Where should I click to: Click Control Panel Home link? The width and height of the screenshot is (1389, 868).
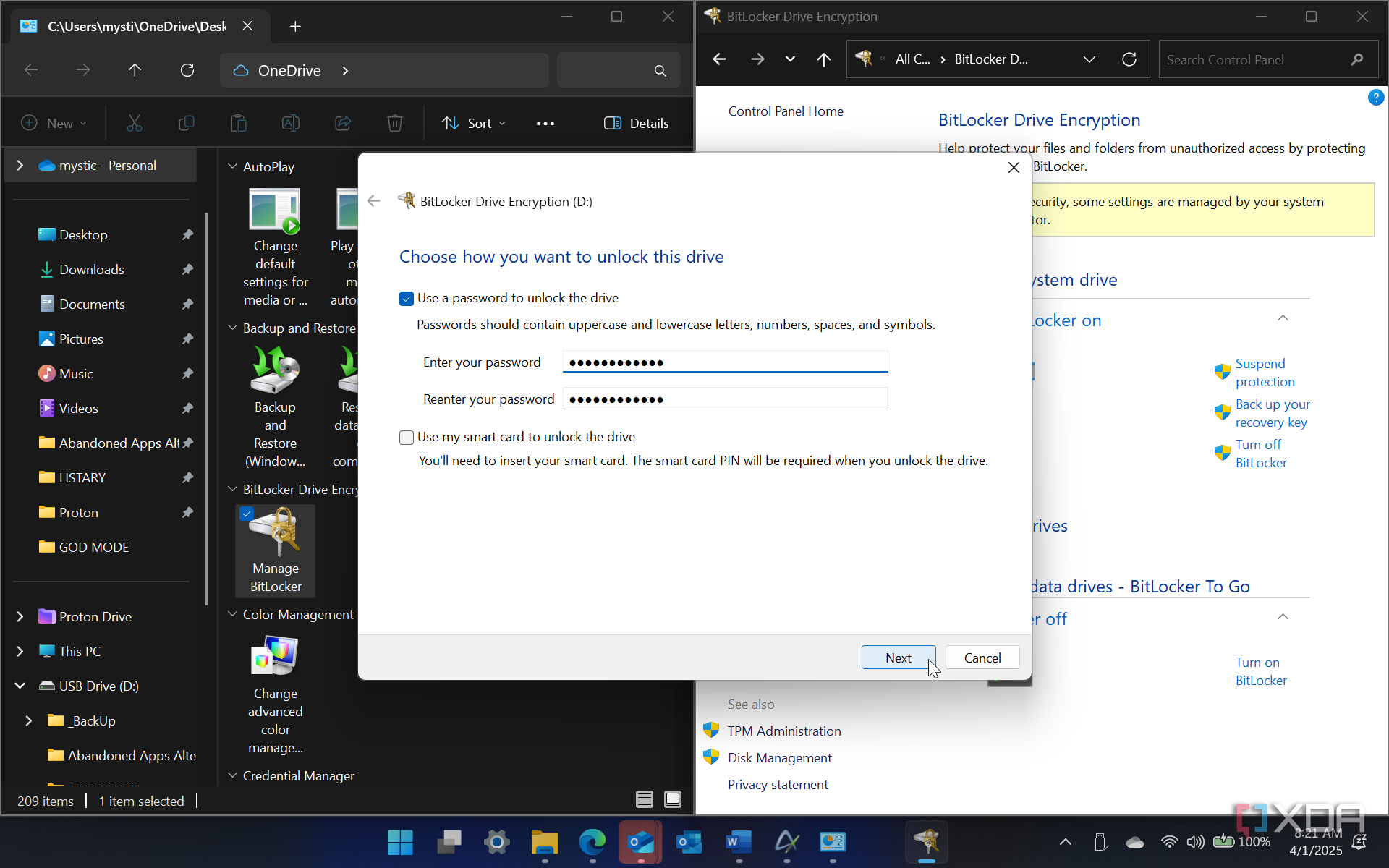tap(786, 111)
